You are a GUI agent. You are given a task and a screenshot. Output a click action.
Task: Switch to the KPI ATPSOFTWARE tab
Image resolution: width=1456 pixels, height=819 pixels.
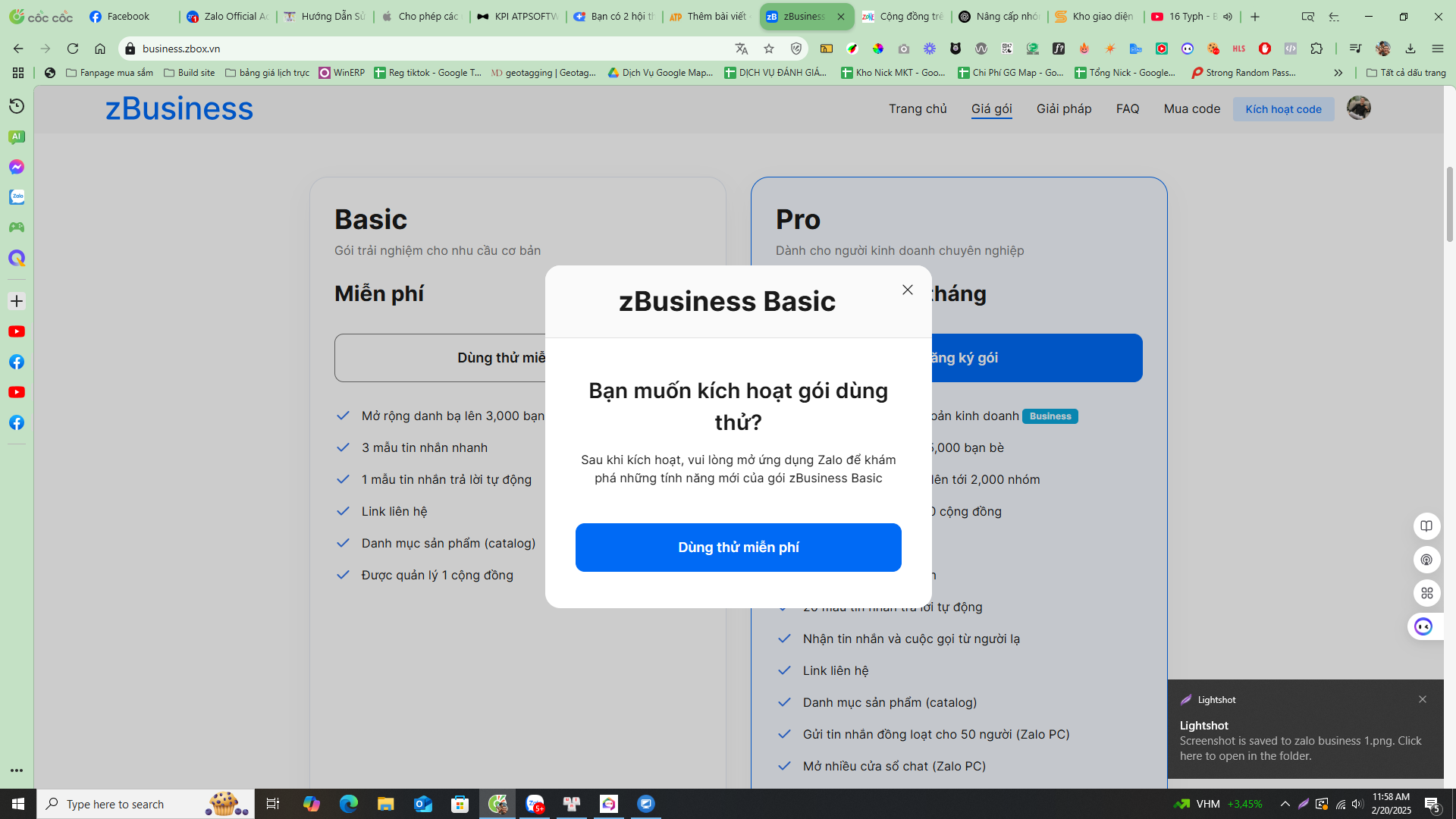(517, 16)
